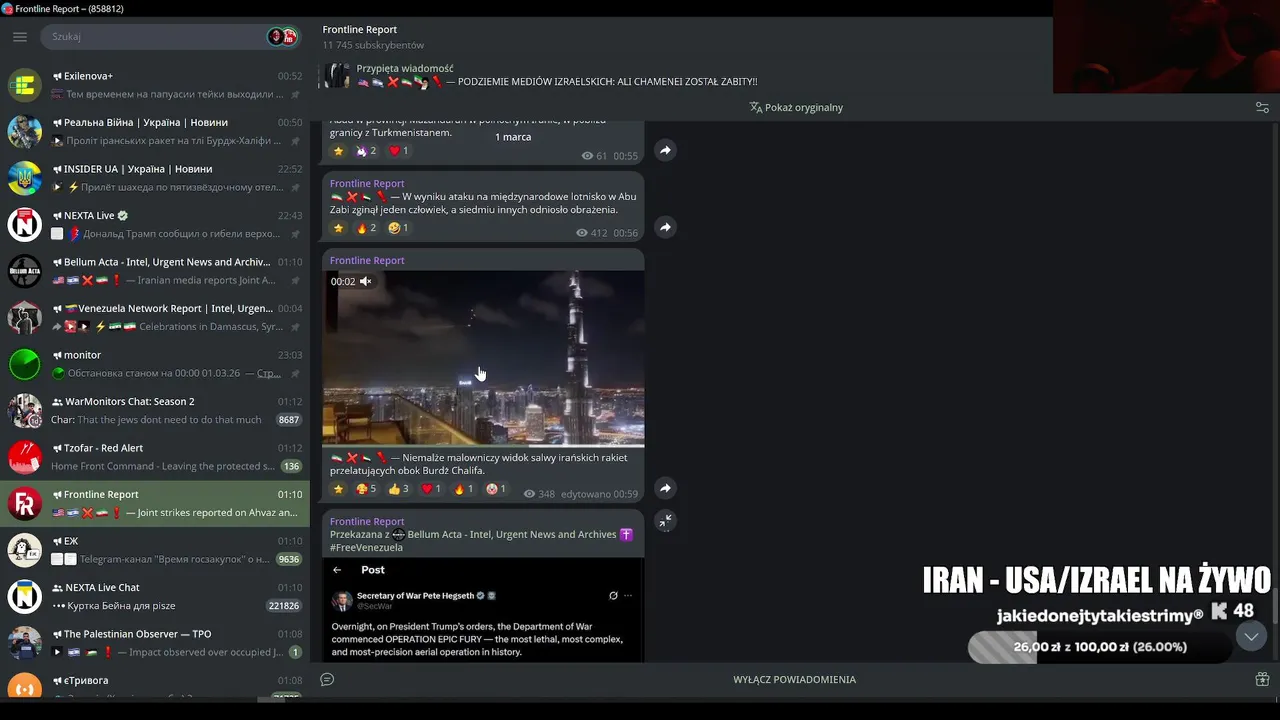This screenshot has height=720, width=1280.
Task: Unmute the Burj Khalifa video
Action: (x=366, y=282)
